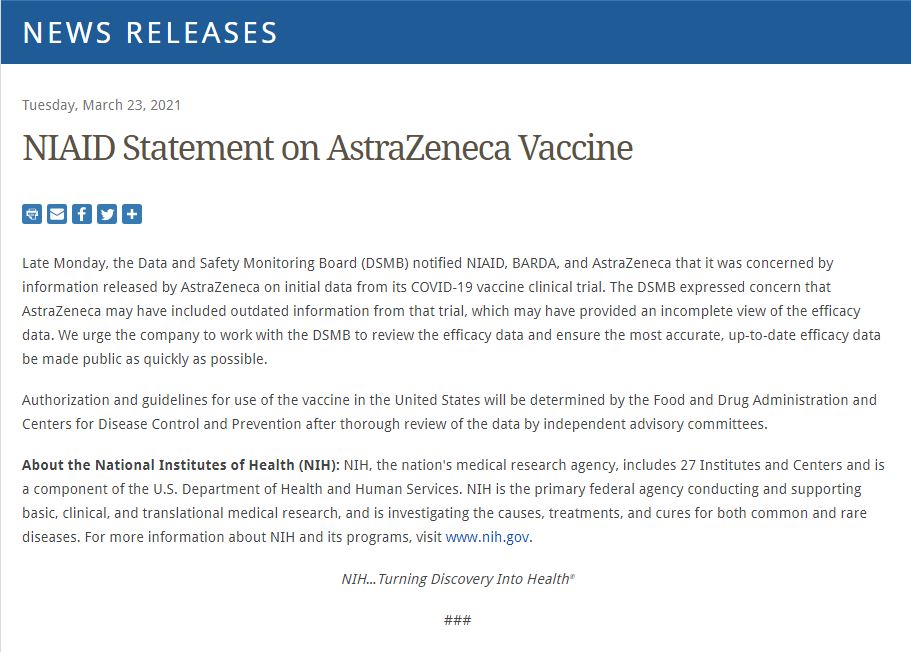Click the paragraph starting with Late Monday
911x652 pixels.
(450, 311)
